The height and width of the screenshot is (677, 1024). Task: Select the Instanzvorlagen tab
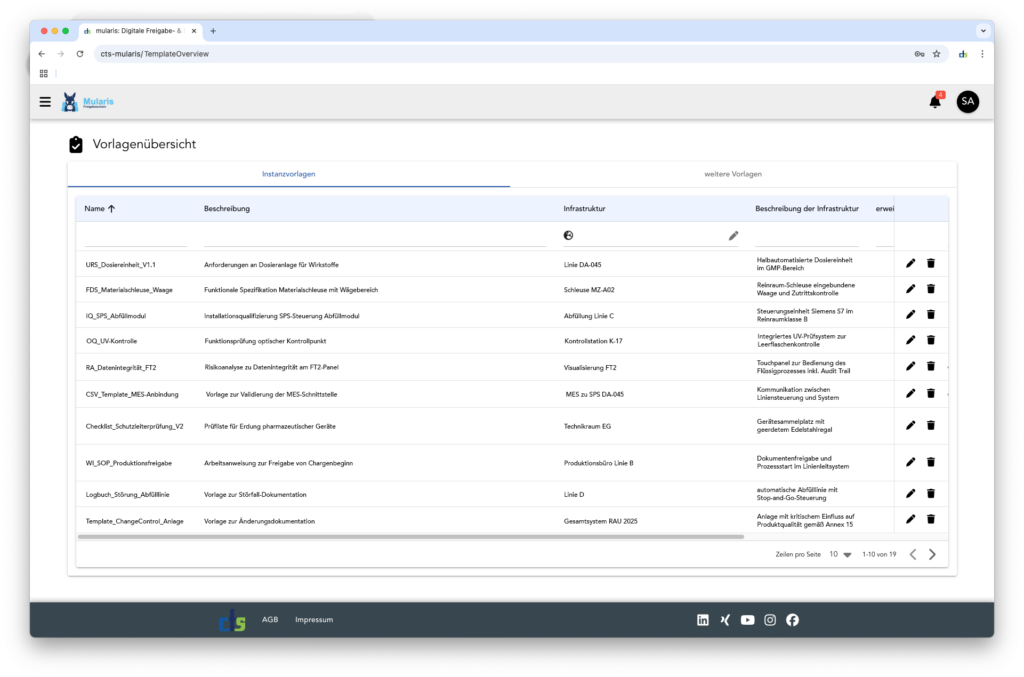289,174
